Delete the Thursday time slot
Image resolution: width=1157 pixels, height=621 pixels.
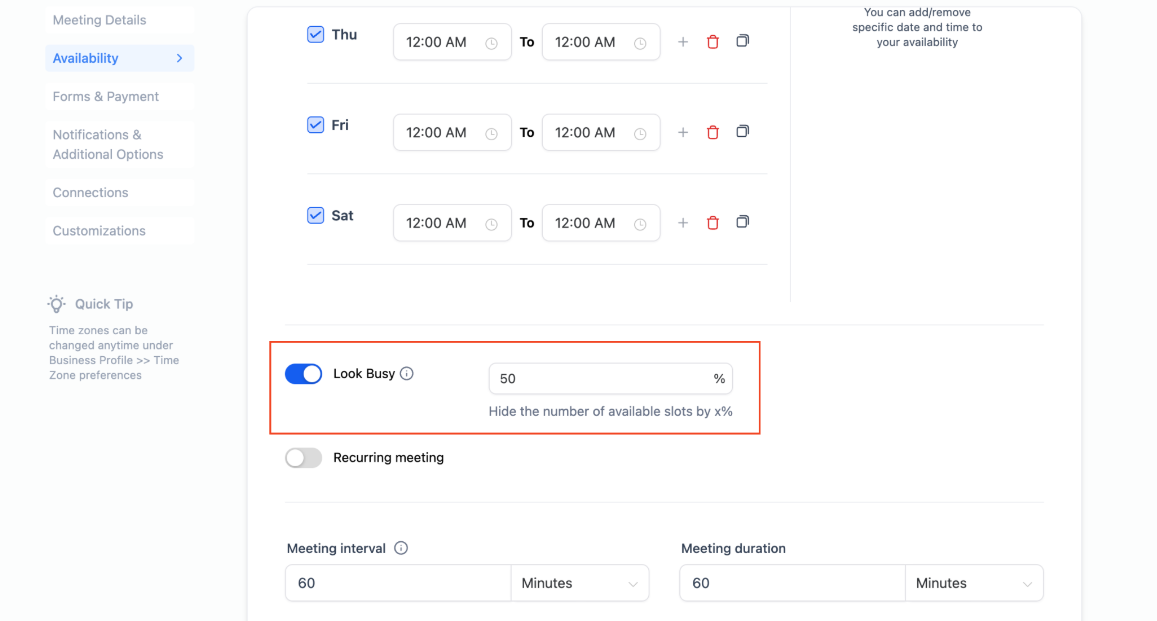[x=713, y=42]
